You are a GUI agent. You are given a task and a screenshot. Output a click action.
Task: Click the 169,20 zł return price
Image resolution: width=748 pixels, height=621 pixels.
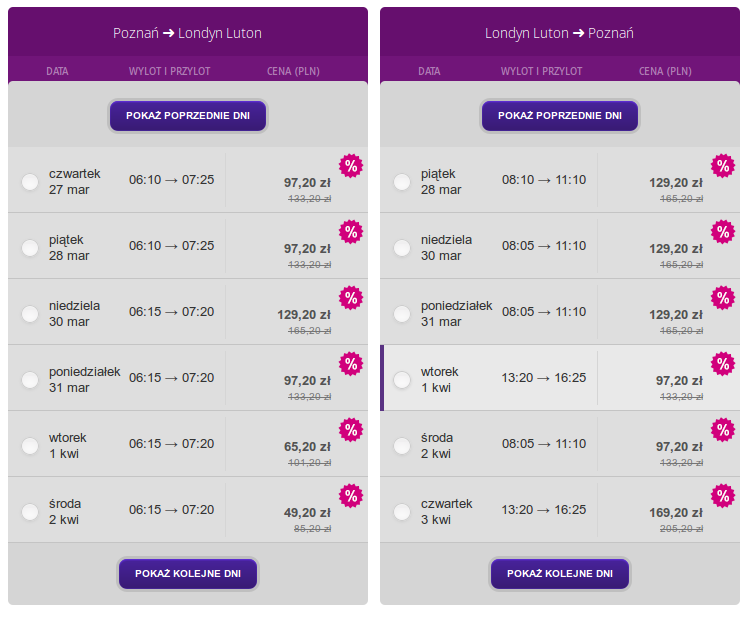pos(676,513)
